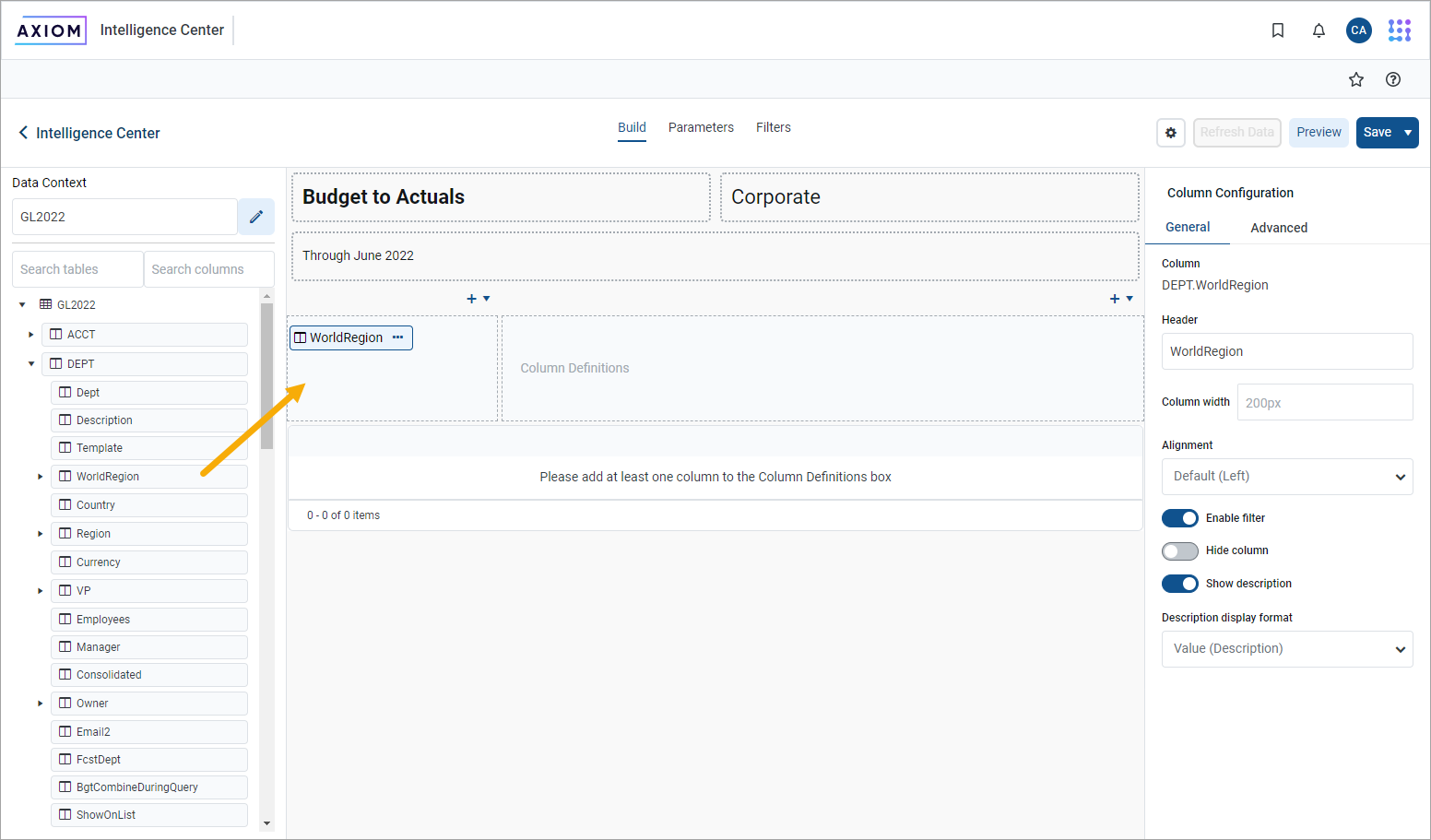Expand the ACCT table node

tap(31, 335)
